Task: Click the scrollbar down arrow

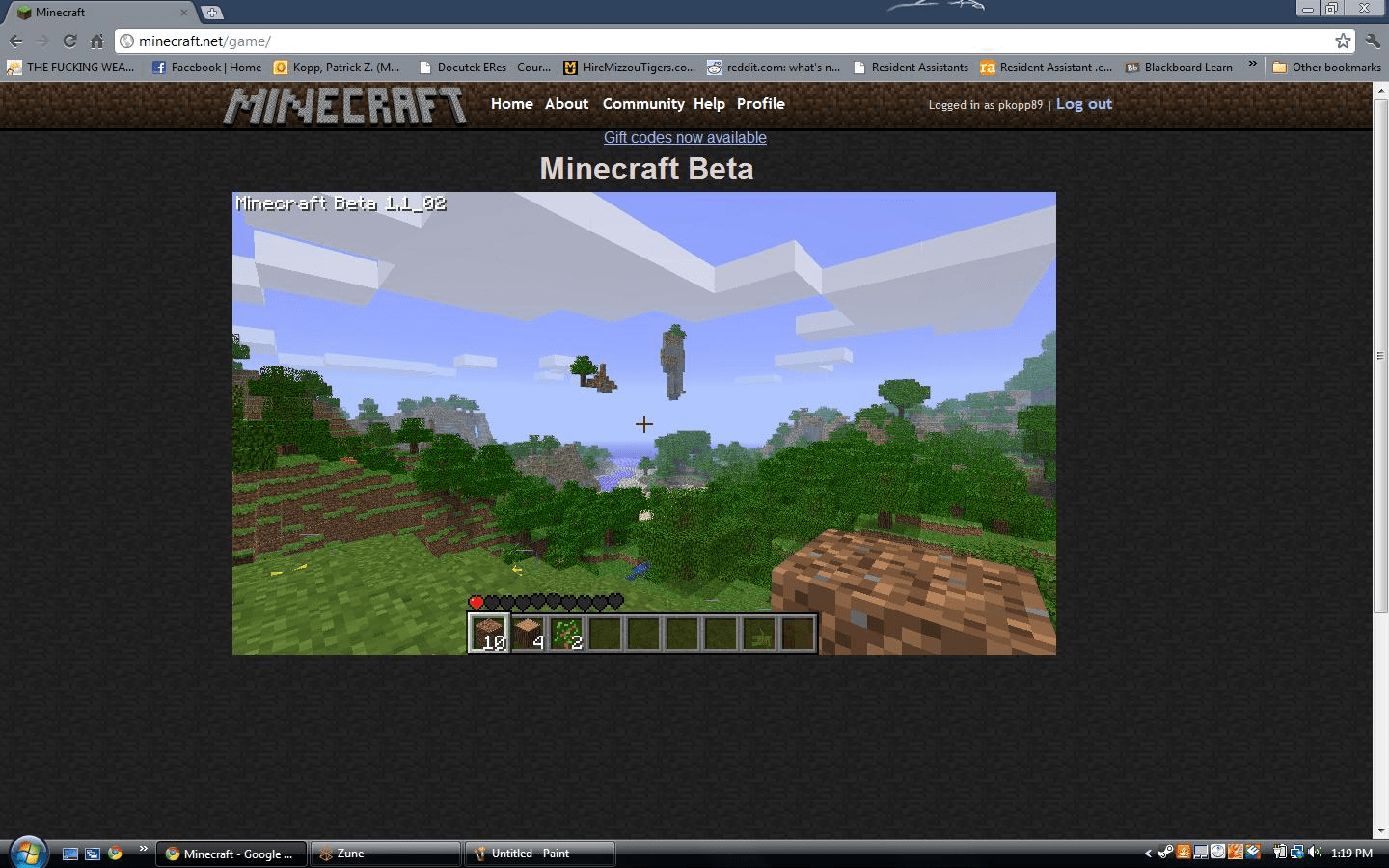Action: pos(1380,830)
